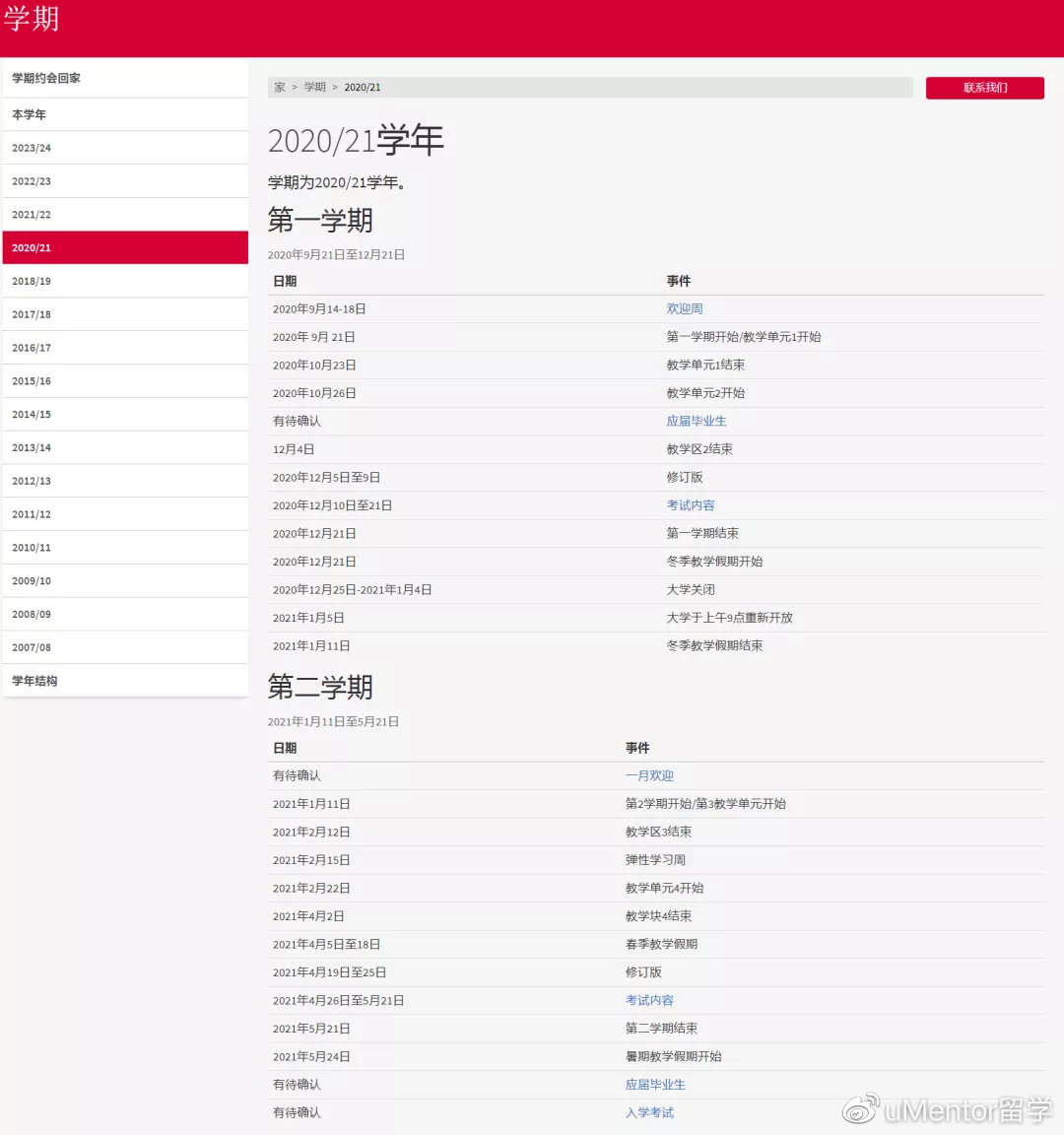
Task: Go to 2021/22 academic year
Action: point(125,214)
